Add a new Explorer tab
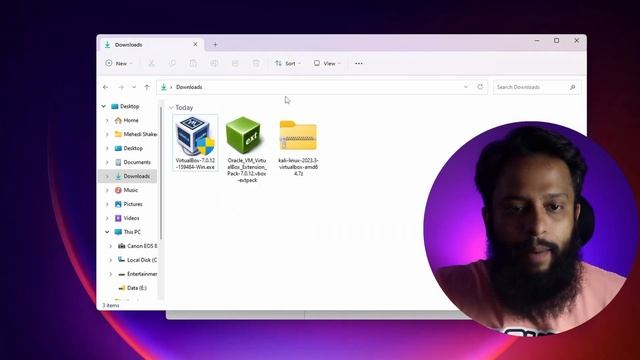The image size is (640, 360). [x=215, y=44]
